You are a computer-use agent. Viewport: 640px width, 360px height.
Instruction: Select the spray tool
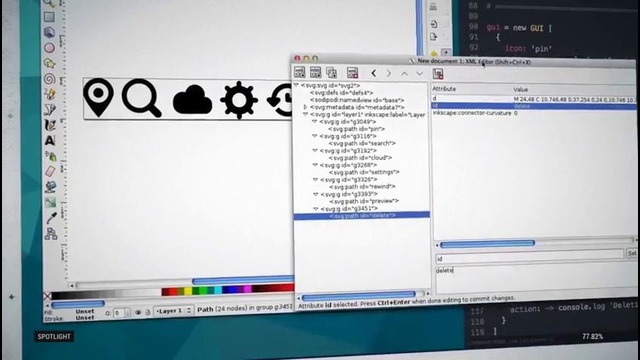pyautogui.click(x=50, y=156)
